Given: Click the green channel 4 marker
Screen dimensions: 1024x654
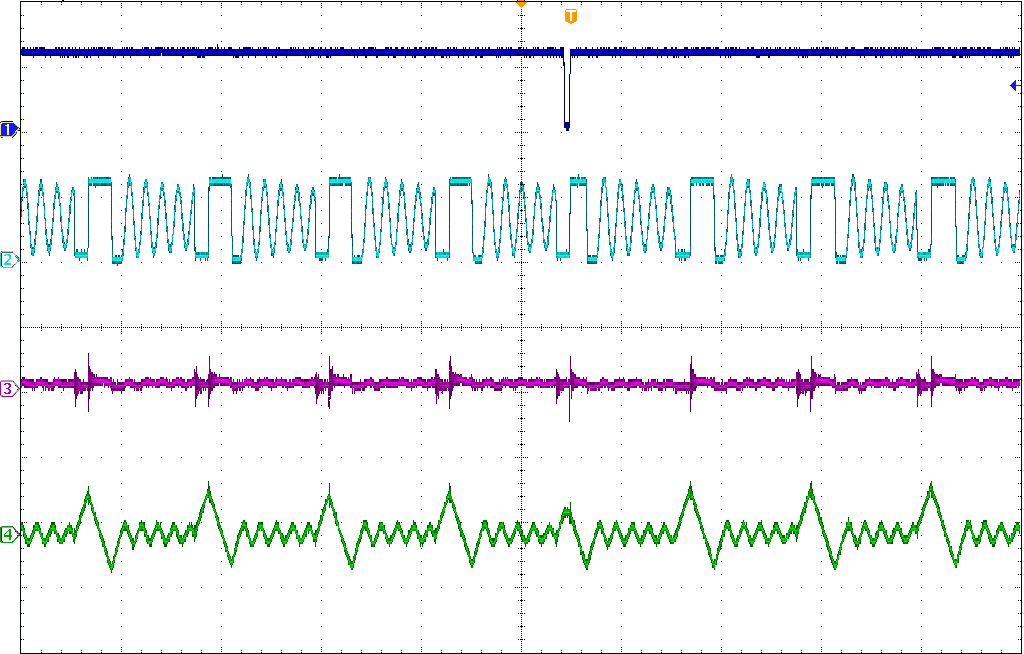Looking at the screenshot, I should 9,535.
